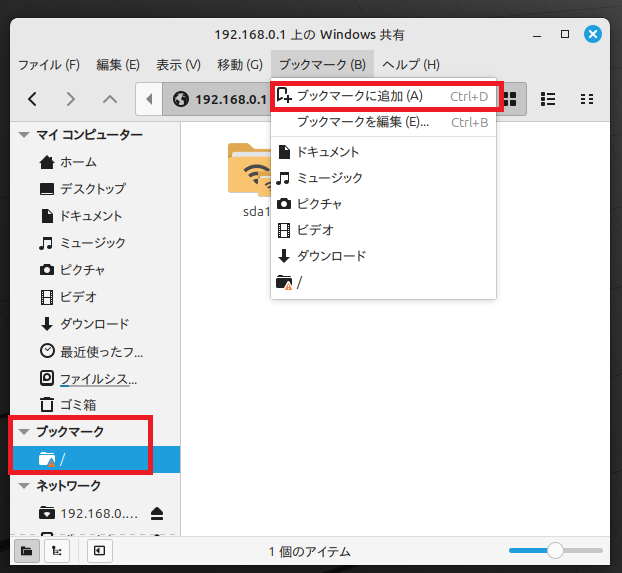Collapse the ブックマーク sidebar section

(x=24, y=432)
